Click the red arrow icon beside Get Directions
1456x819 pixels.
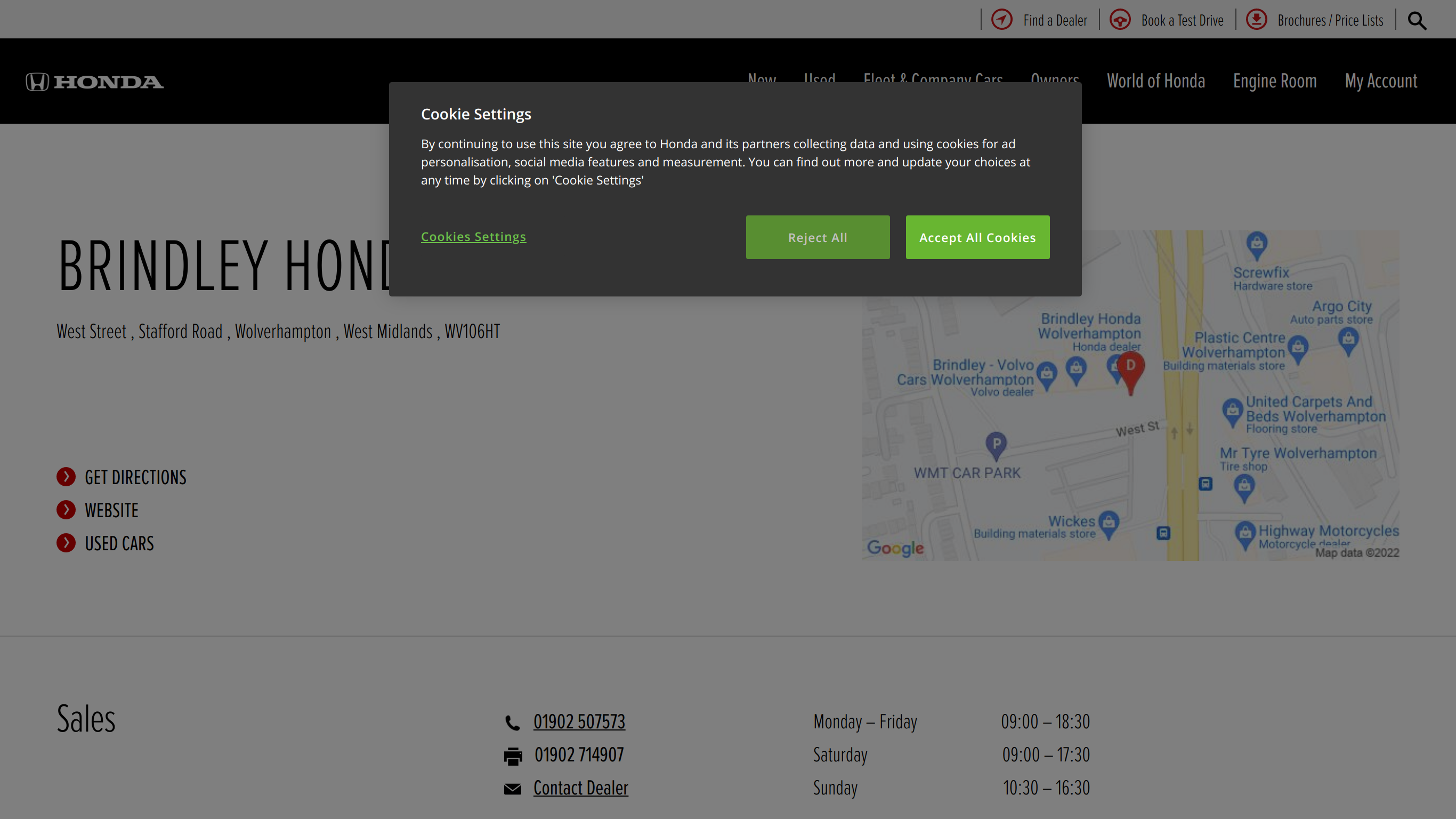[x=66, y=477]
